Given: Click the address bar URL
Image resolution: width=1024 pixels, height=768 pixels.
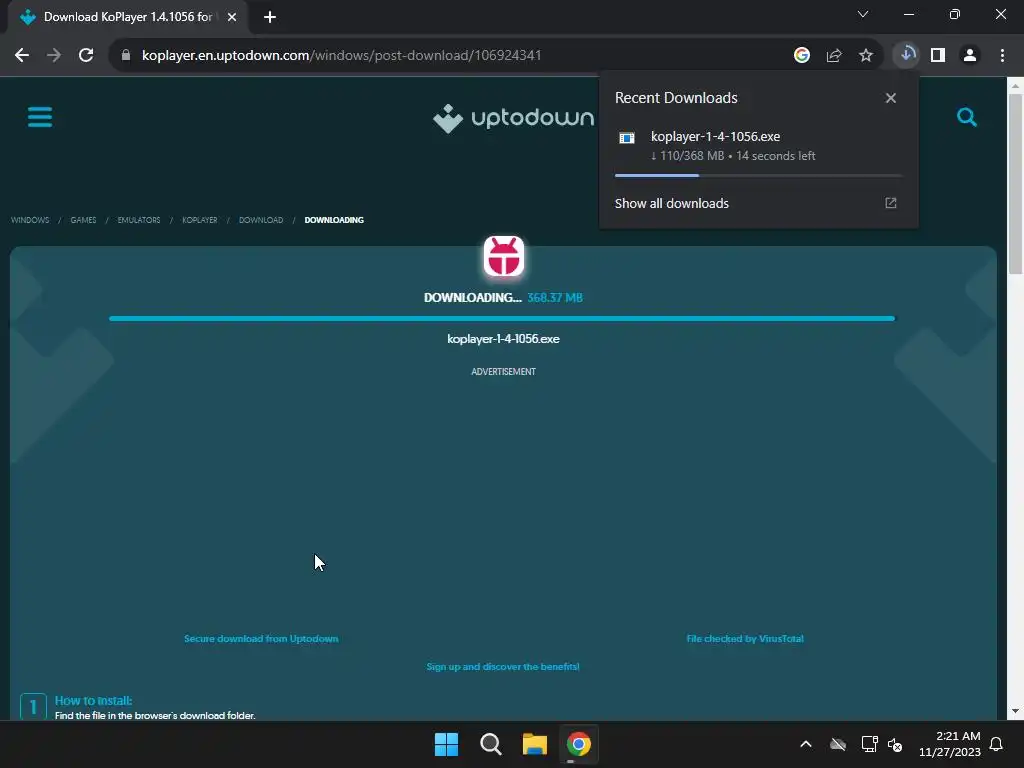Looking at the screenshot, I should (x=341, y=56).
